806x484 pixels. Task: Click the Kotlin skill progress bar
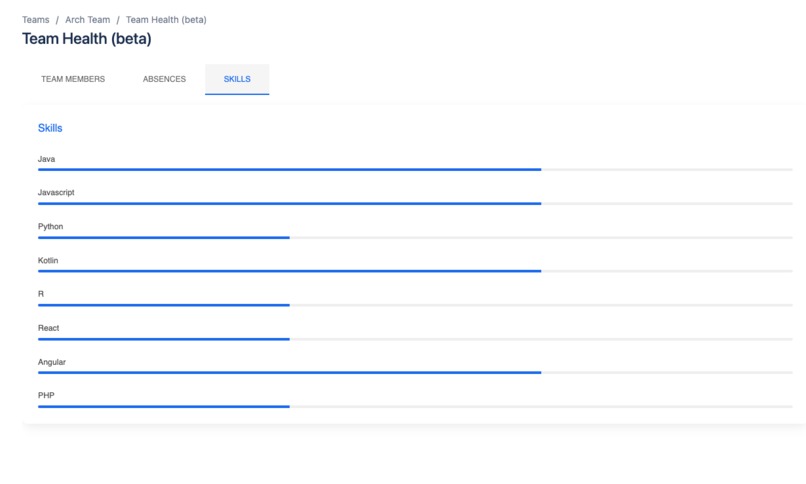tap(415, 271)
